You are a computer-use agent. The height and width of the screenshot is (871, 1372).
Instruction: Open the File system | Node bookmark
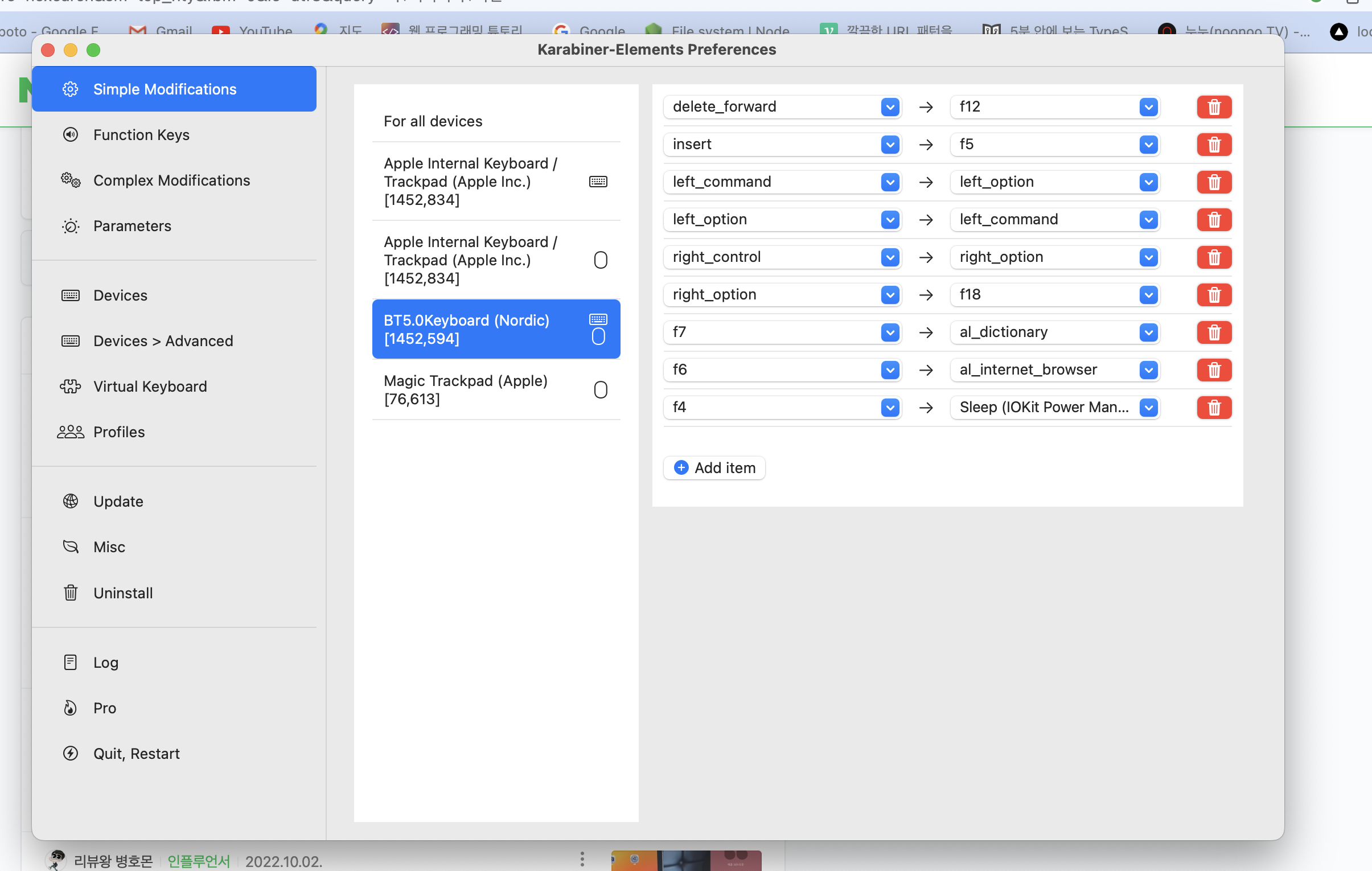pyautogui.click(x=717, y=30)
